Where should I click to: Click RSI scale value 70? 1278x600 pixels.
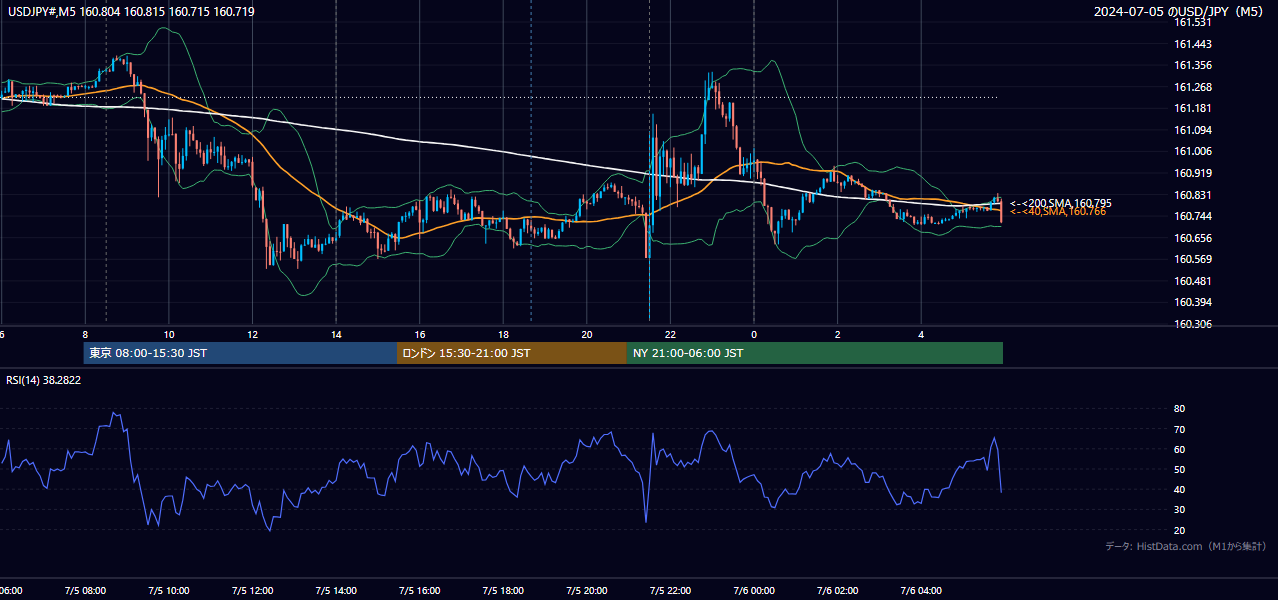tap(1179, 429)
